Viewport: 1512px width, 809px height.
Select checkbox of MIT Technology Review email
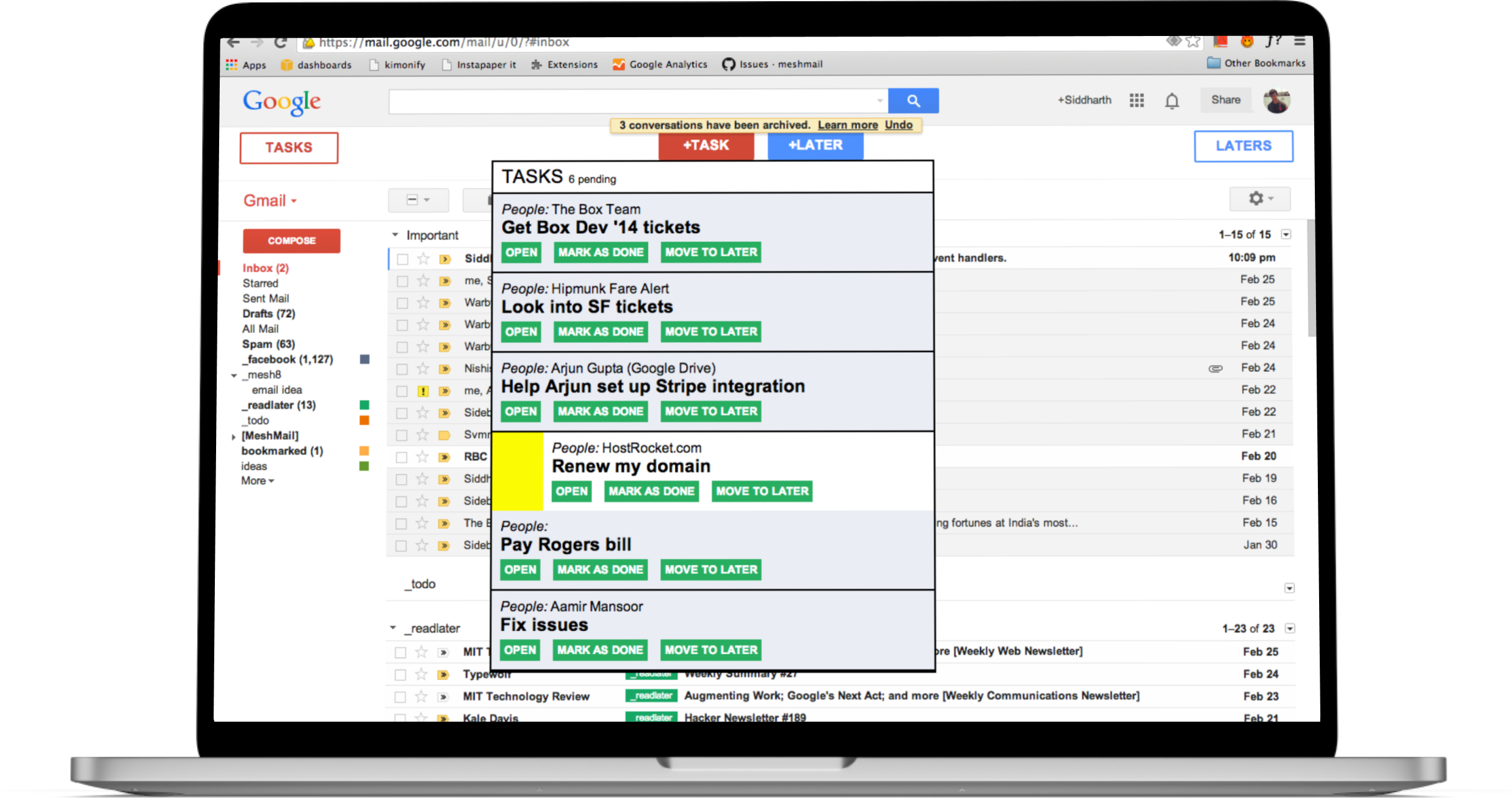coord(400,697)
